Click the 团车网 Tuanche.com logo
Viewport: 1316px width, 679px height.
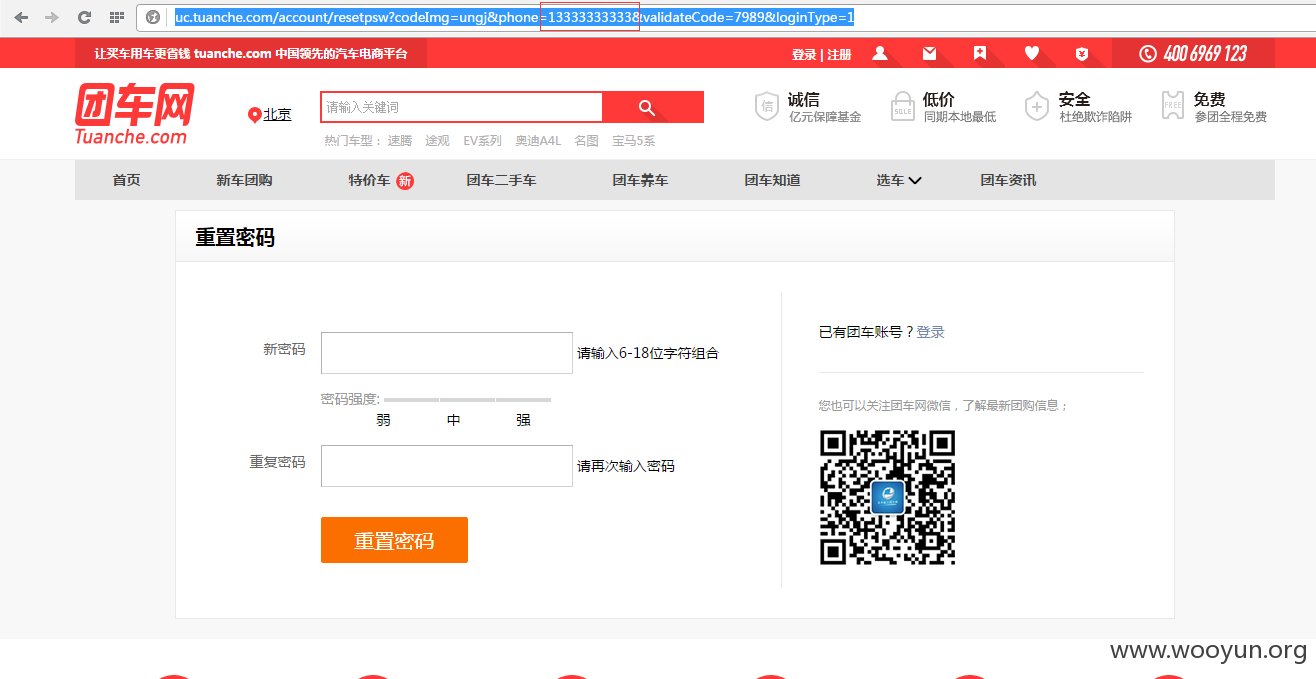click(134, 113)
